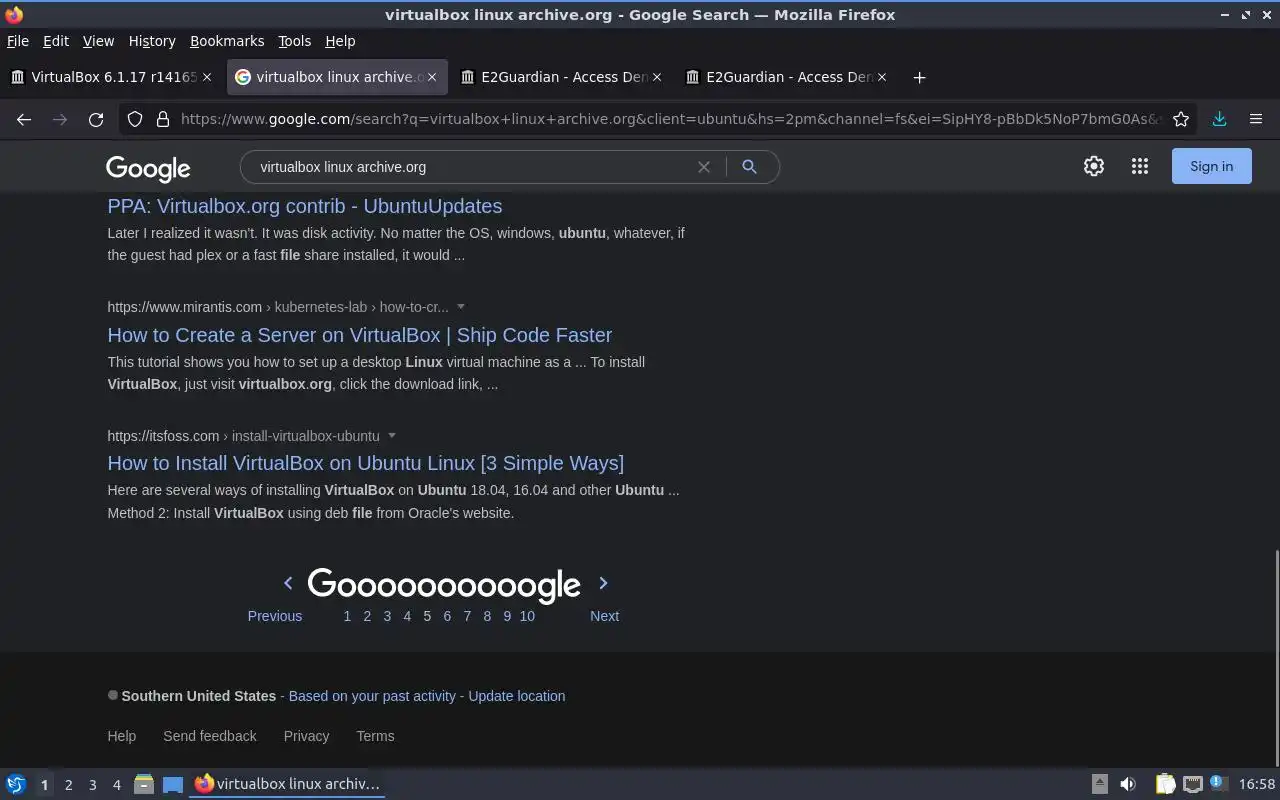Open the History menu
Viewport: 1280px width, 800px height.
coord(152,41)
